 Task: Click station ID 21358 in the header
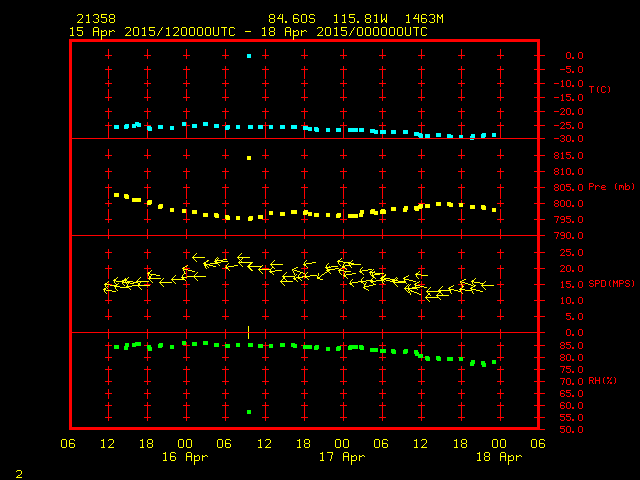(96, 19)
